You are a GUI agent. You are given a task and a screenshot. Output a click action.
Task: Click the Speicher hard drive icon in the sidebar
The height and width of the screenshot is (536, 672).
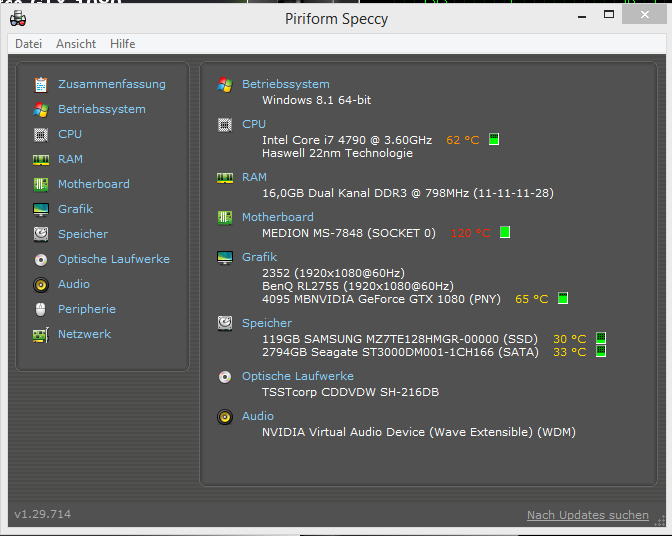point(41,234)
